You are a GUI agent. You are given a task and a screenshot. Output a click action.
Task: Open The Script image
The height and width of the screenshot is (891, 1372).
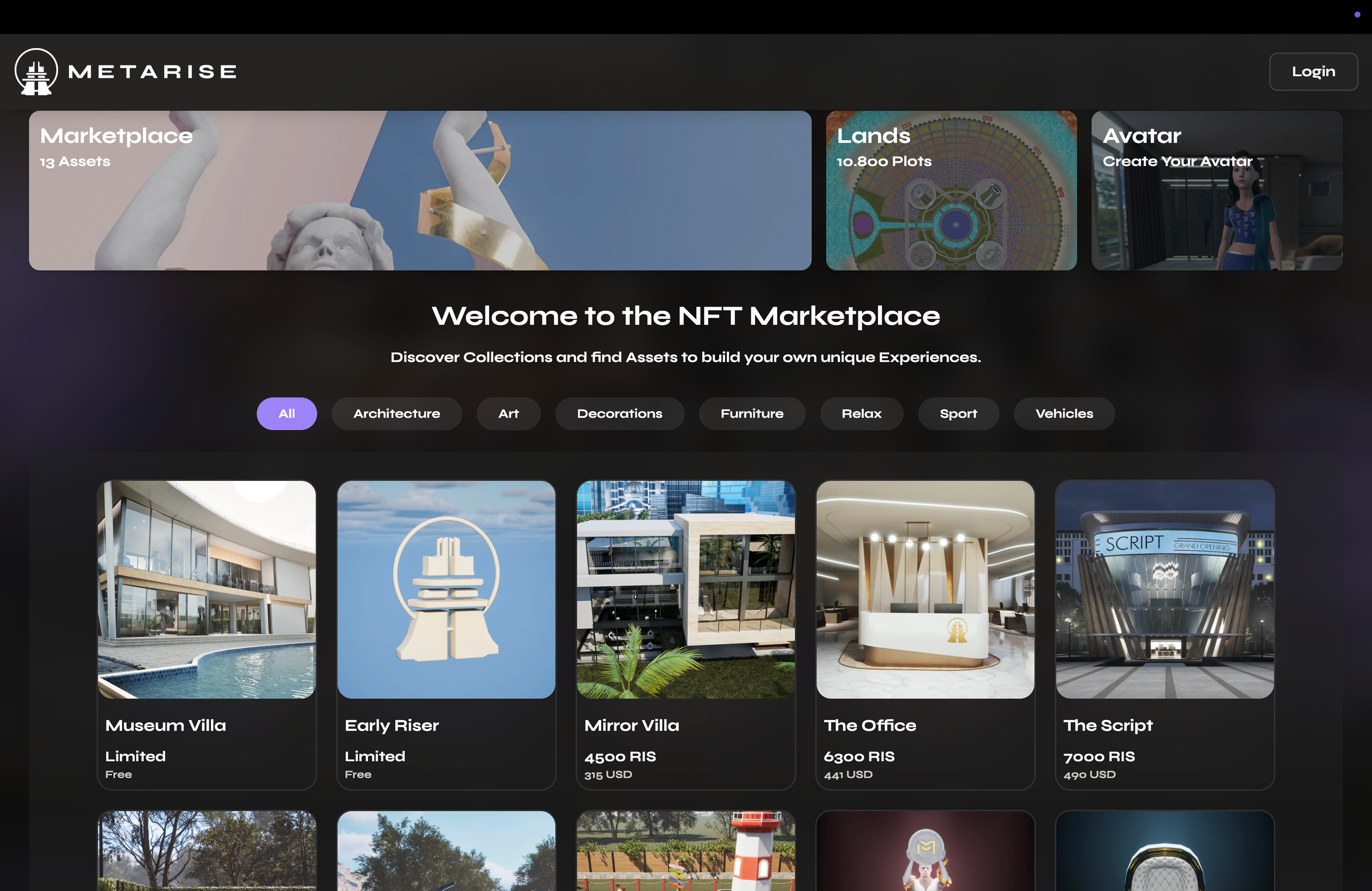1165,590
